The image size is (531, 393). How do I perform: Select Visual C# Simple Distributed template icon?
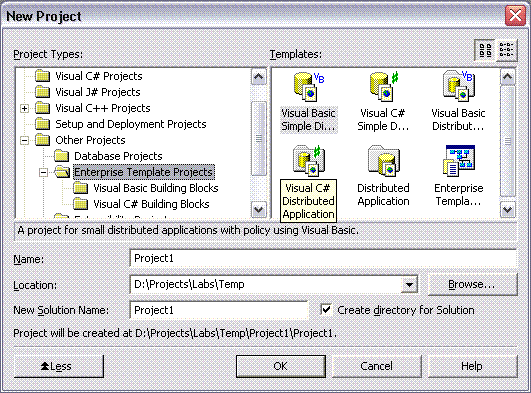point(384,87)
